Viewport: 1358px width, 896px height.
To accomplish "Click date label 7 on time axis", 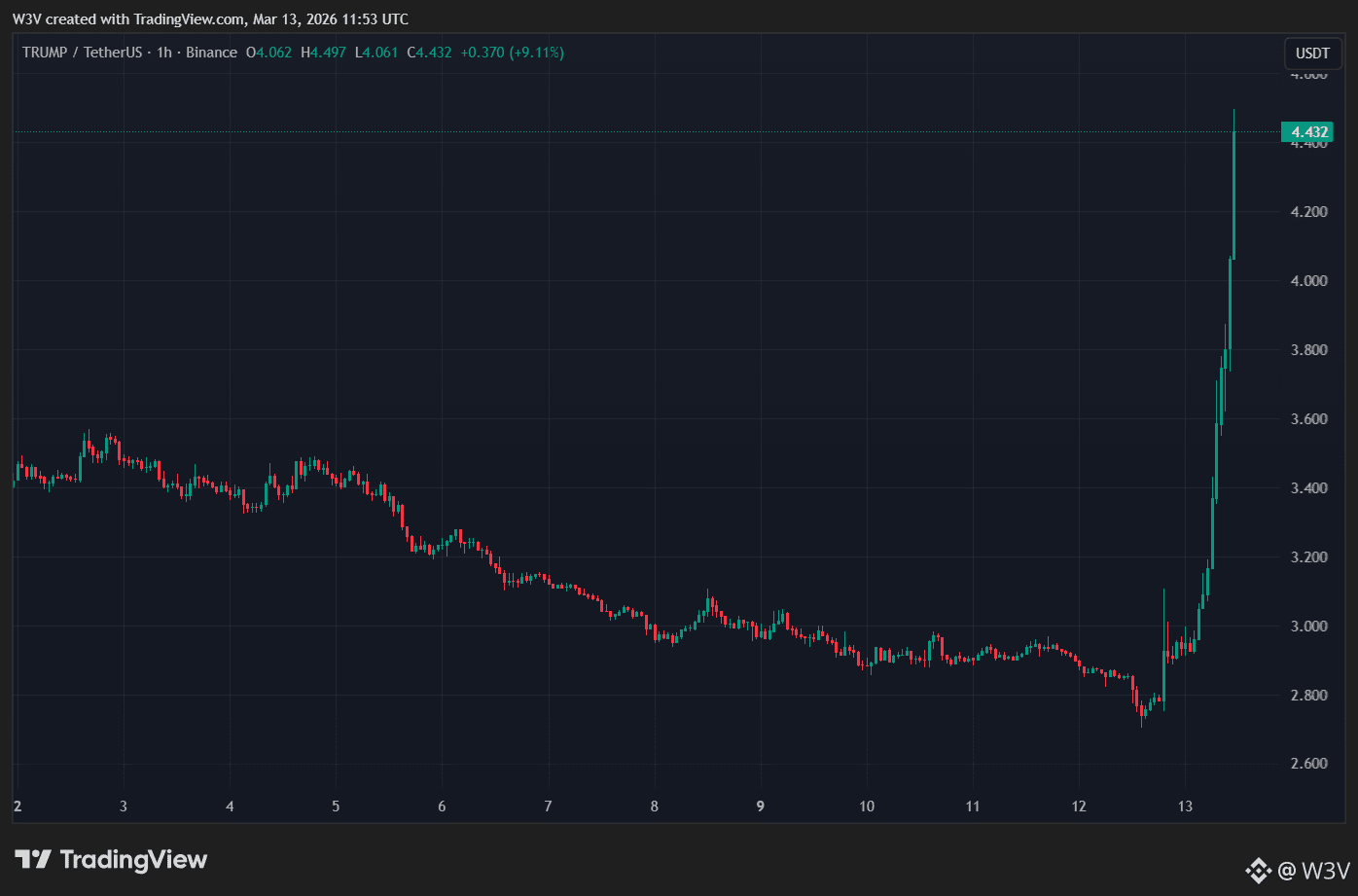I will 549,806.
